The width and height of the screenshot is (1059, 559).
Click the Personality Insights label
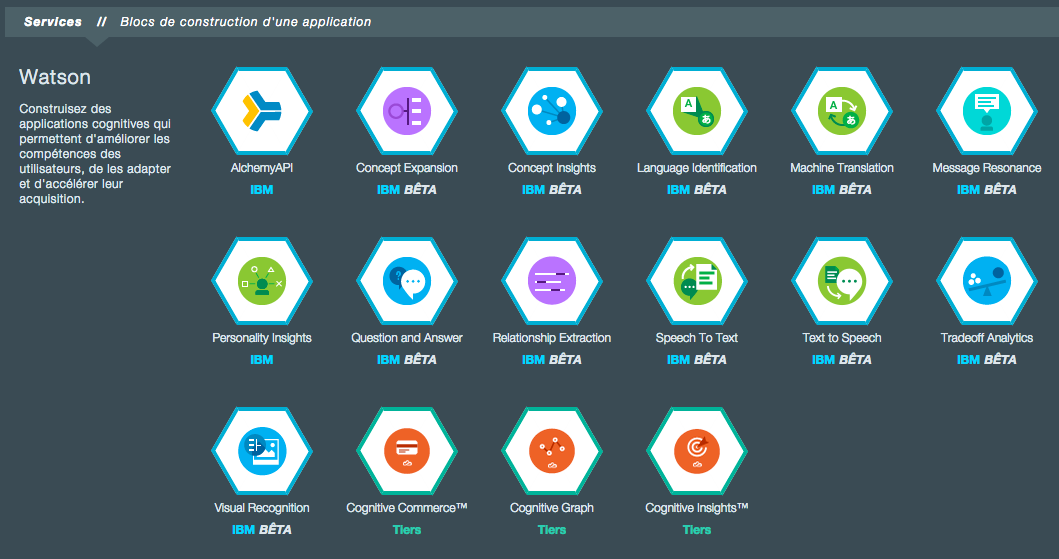tap(262, 338)
